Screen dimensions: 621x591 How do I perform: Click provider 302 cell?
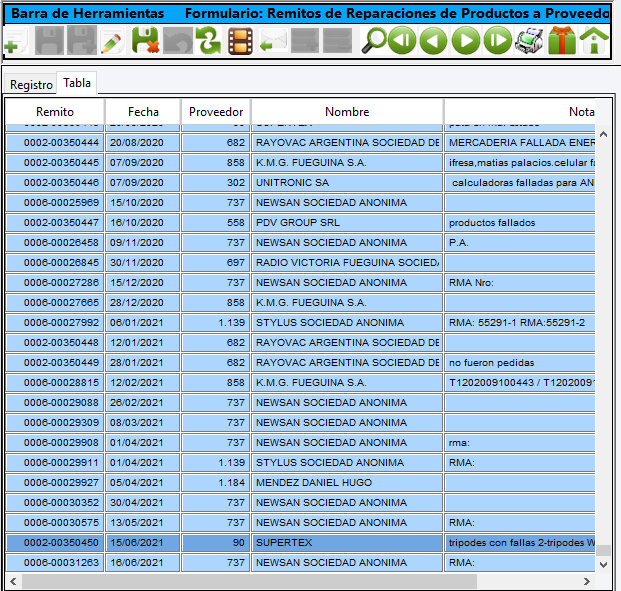[x=216, y=183]
